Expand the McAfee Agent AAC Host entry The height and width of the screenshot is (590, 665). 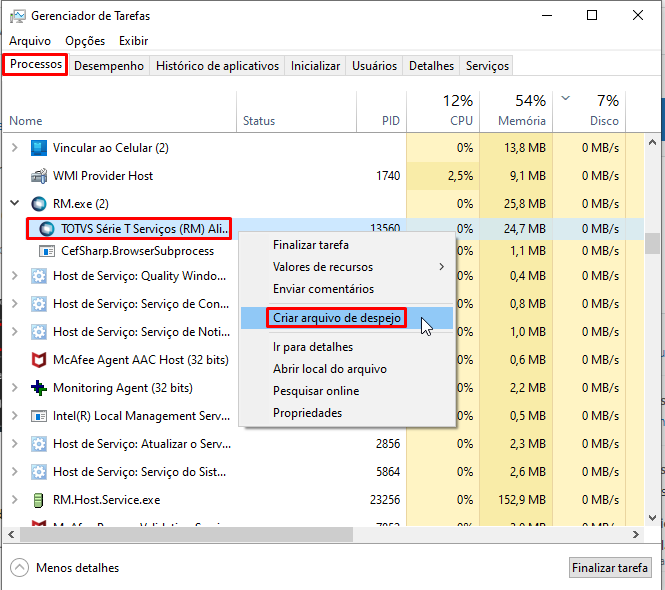point(14,359)
